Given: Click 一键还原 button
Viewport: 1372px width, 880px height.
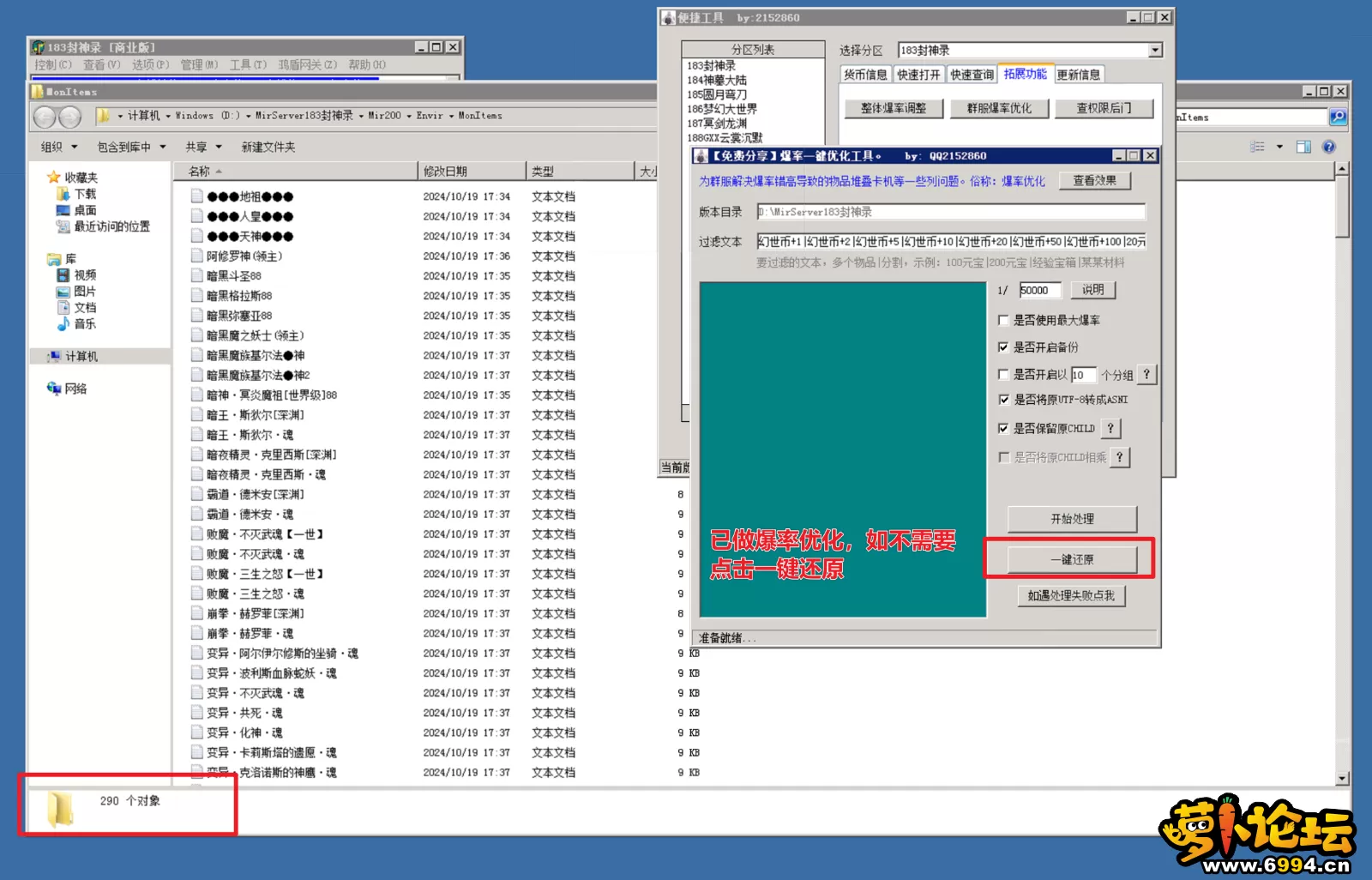Looking at the screenshot, I should (1072, 559).
